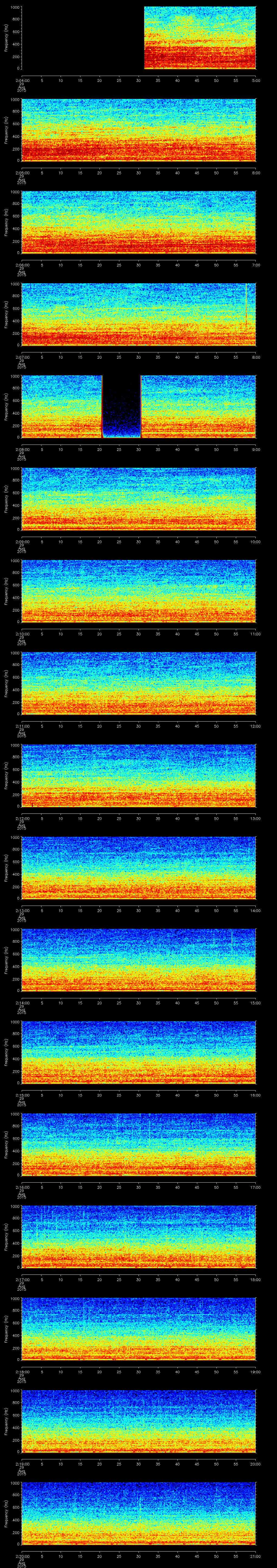Click the '17:00' end time label

pos(256,1187)
